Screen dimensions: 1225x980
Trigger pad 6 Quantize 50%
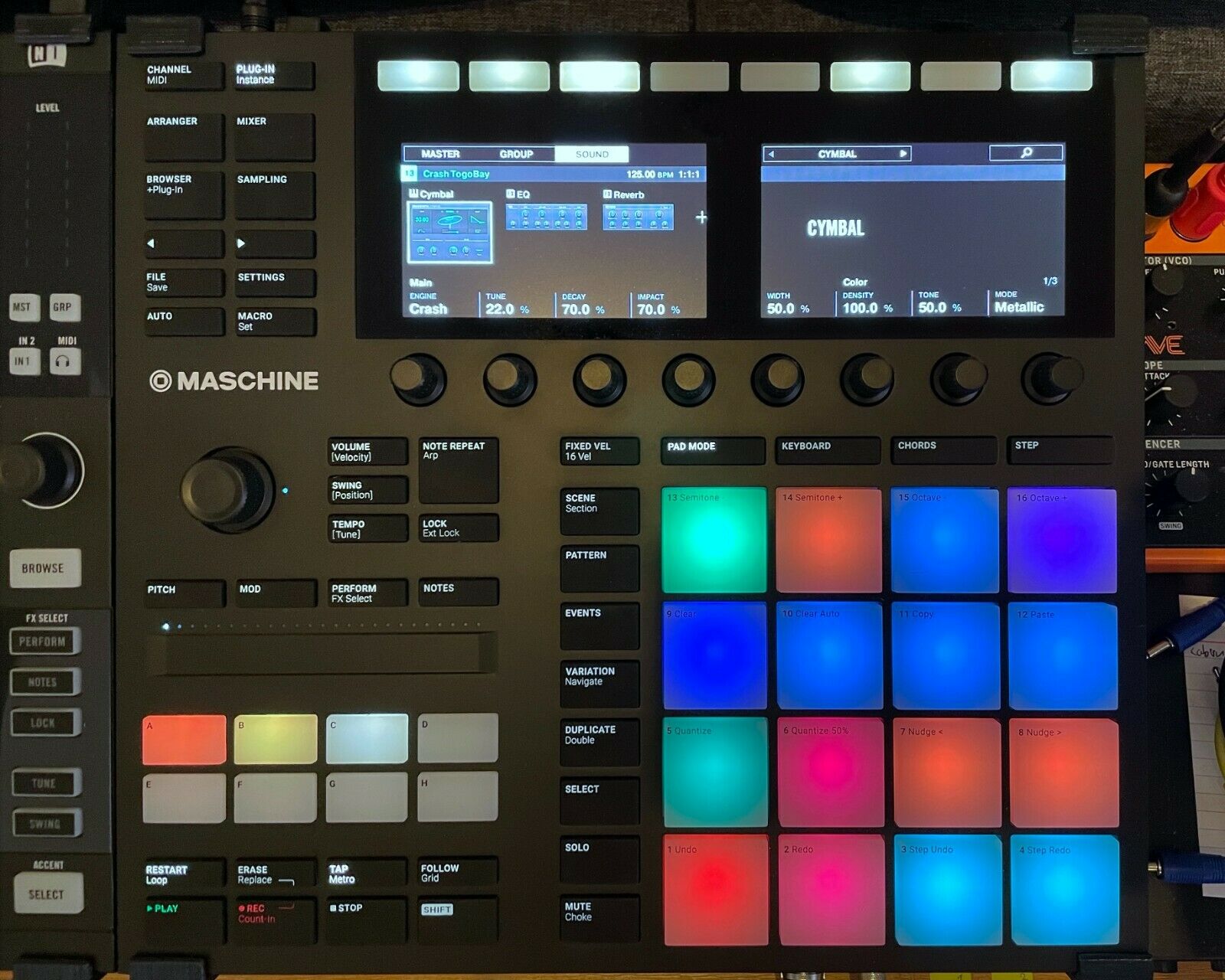click(831, 773)
